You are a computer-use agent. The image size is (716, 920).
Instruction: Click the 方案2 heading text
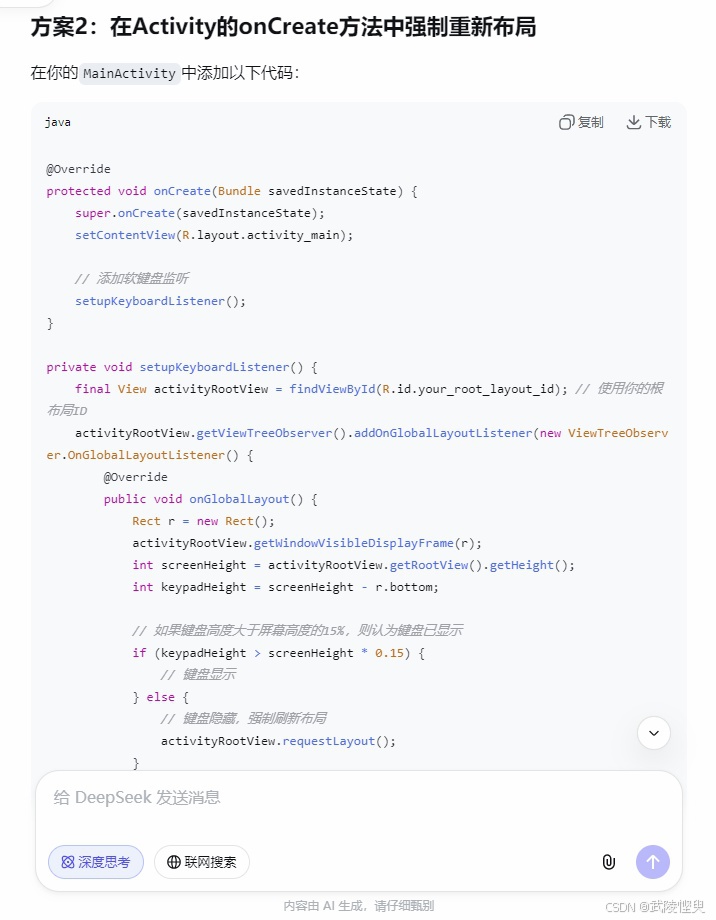(283, 27)
